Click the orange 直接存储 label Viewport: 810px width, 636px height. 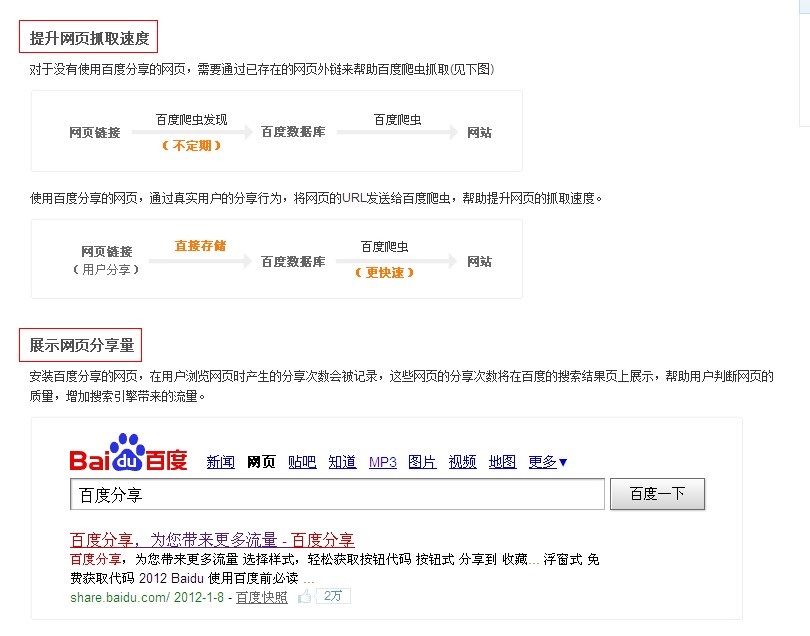pyautogui.click(x=200, y=246)
